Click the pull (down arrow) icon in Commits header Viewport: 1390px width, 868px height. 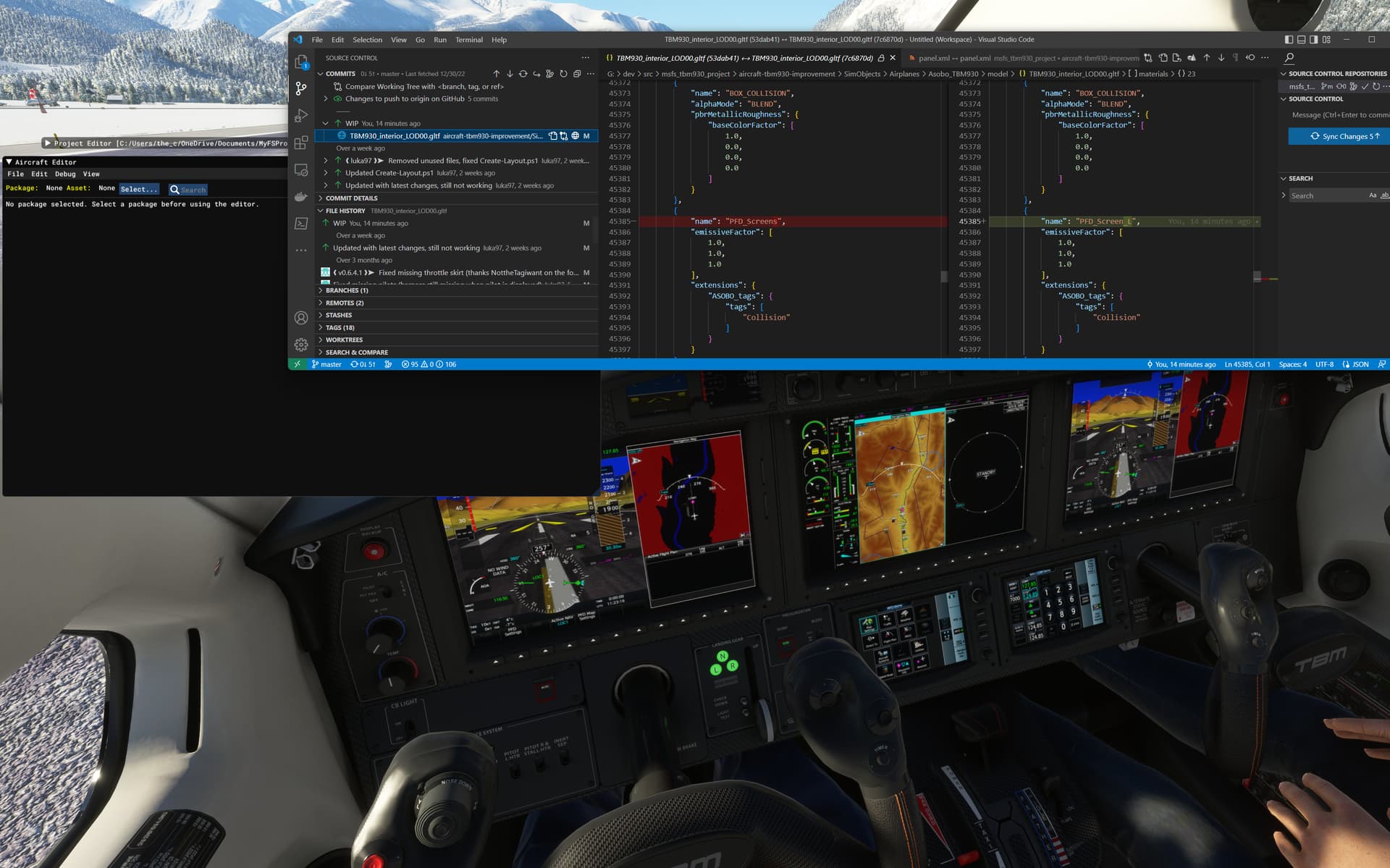(x=510, y=74)
